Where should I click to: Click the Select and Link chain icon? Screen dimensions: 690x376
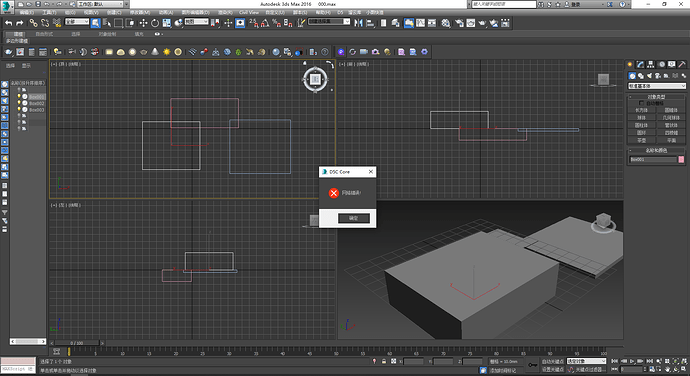33,23
